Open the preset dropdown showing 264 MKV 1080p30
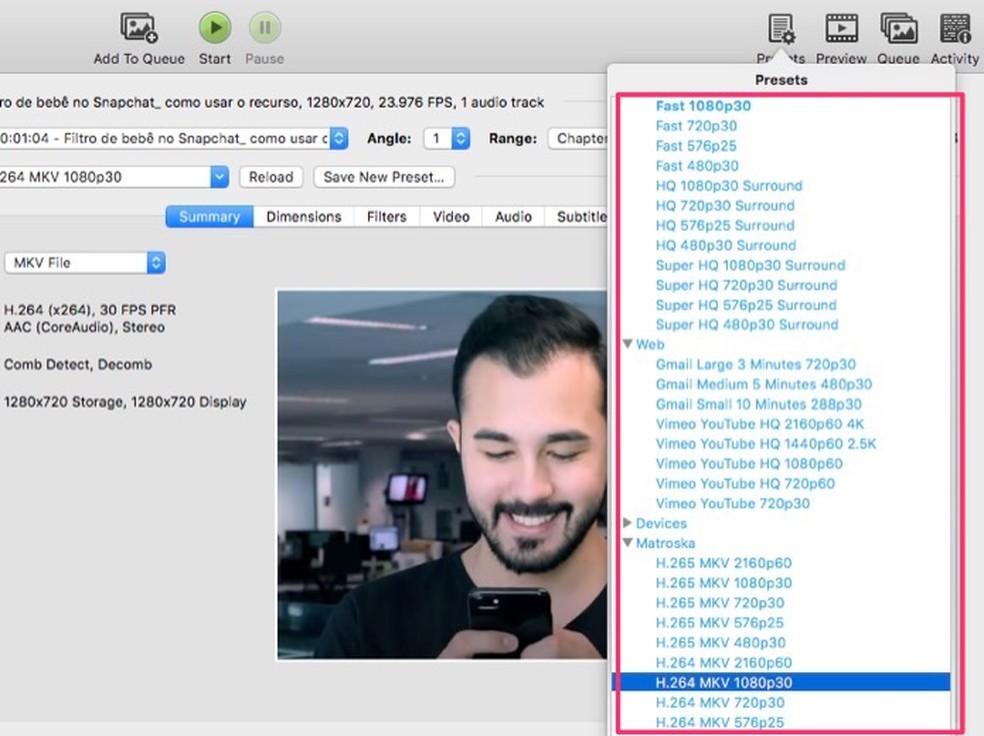This screenshot has height=736, width=984. tap(114, 177)
